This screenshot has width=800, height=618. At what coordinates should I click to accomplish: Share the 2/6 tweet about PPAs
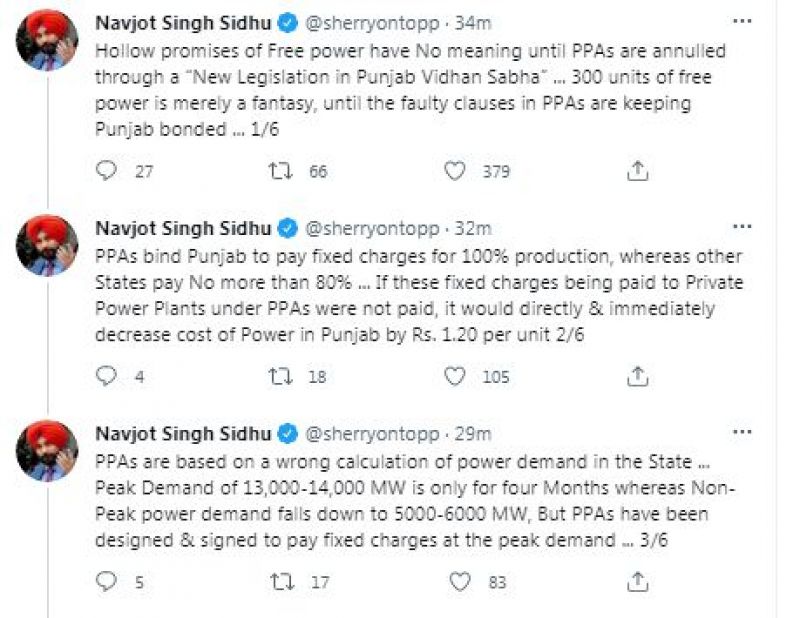[637, 377]
